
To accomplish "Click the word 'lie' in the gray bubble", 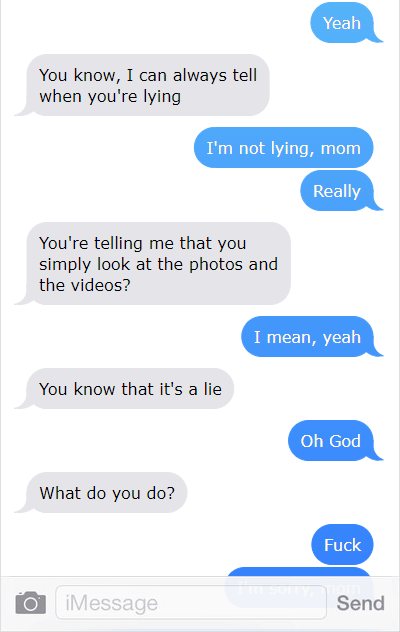I will coord(212,389).
